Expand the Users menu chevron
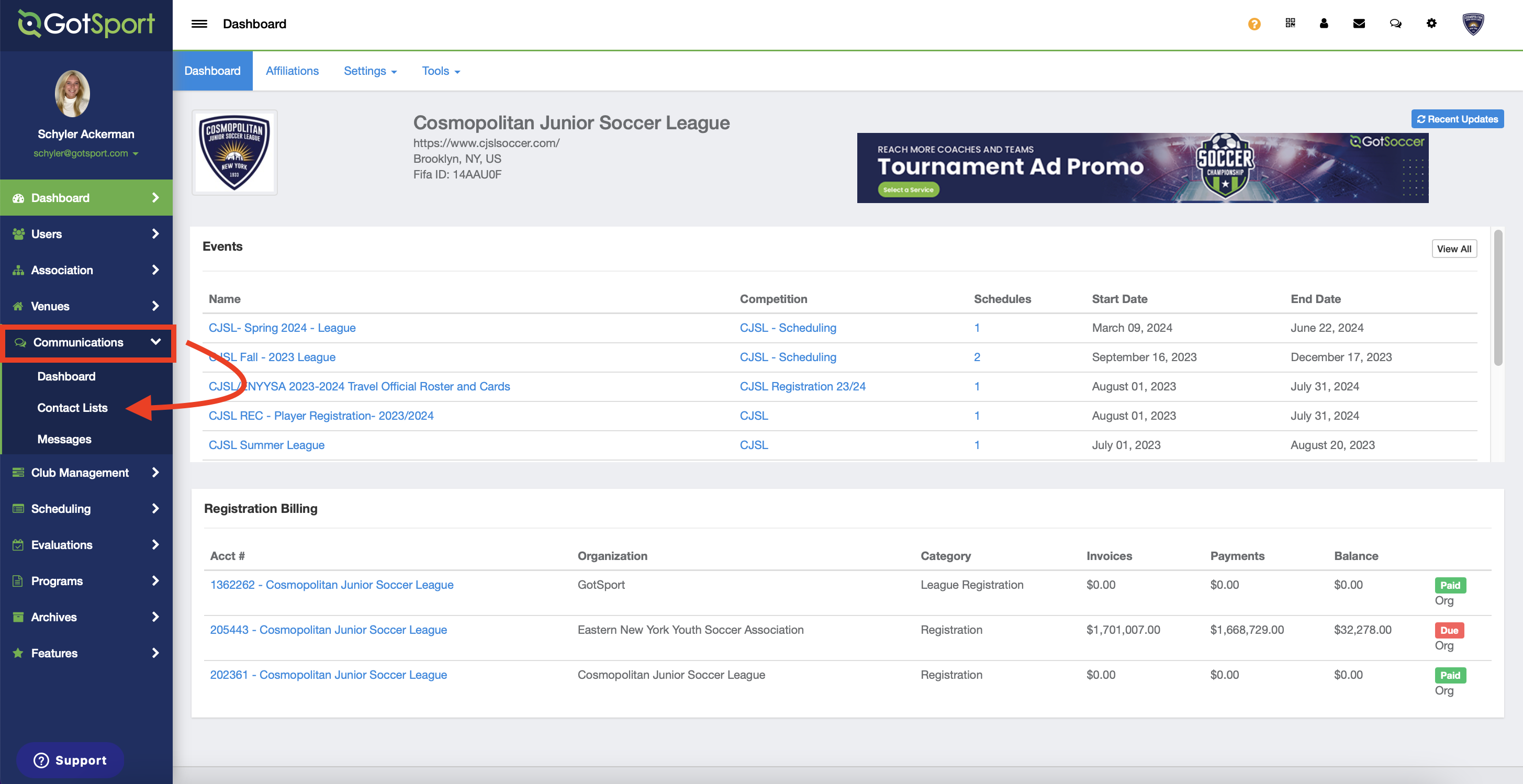Image resolution: width=1523 pixels, height=784 pixels. [x=155, y=233]
